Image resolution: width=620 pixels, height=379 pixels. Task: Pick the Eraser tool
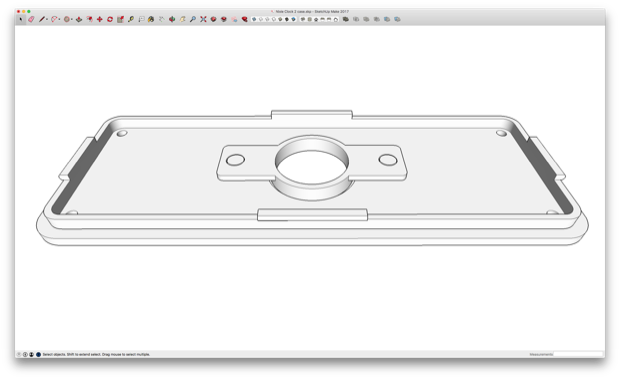click(x=31, y=19)
